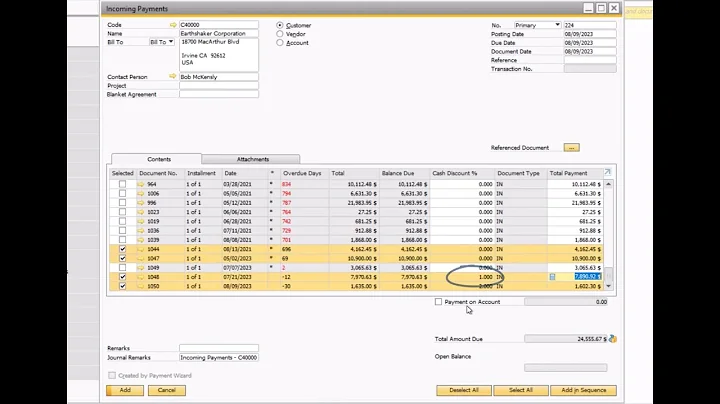The width and height of the screenshot is (720, 404).
Task: Click the Journal Remarks field
Action: (x=219, y=357)
